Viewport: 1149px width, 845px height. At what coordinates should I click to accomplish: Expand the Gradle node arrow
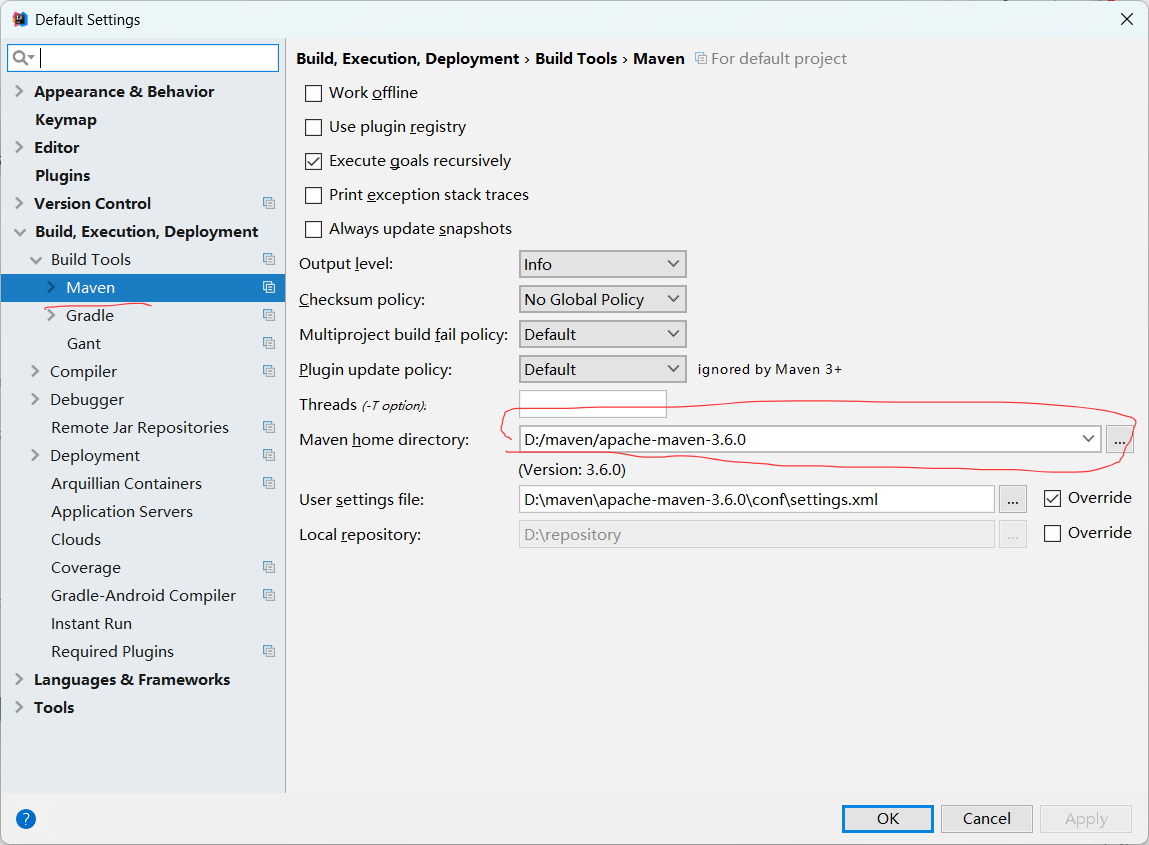click(51, 315)
